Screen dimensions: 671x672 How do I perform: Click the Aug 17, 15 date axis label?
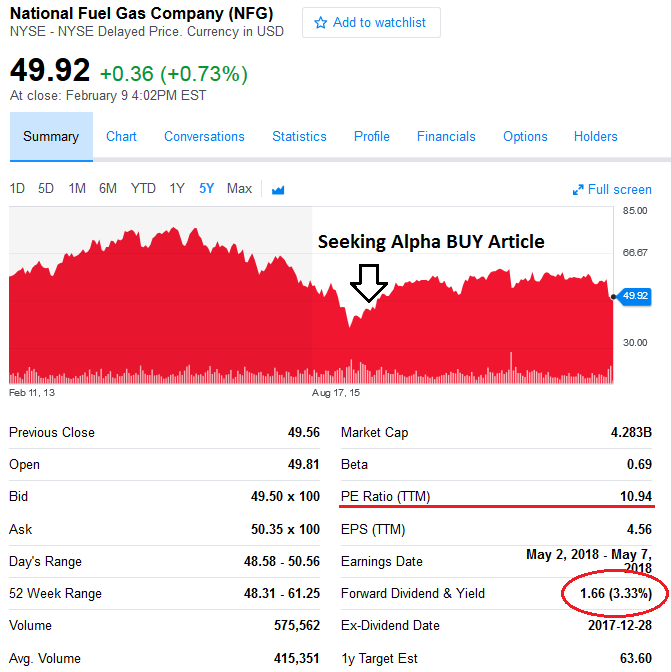[x=336, y=393]
